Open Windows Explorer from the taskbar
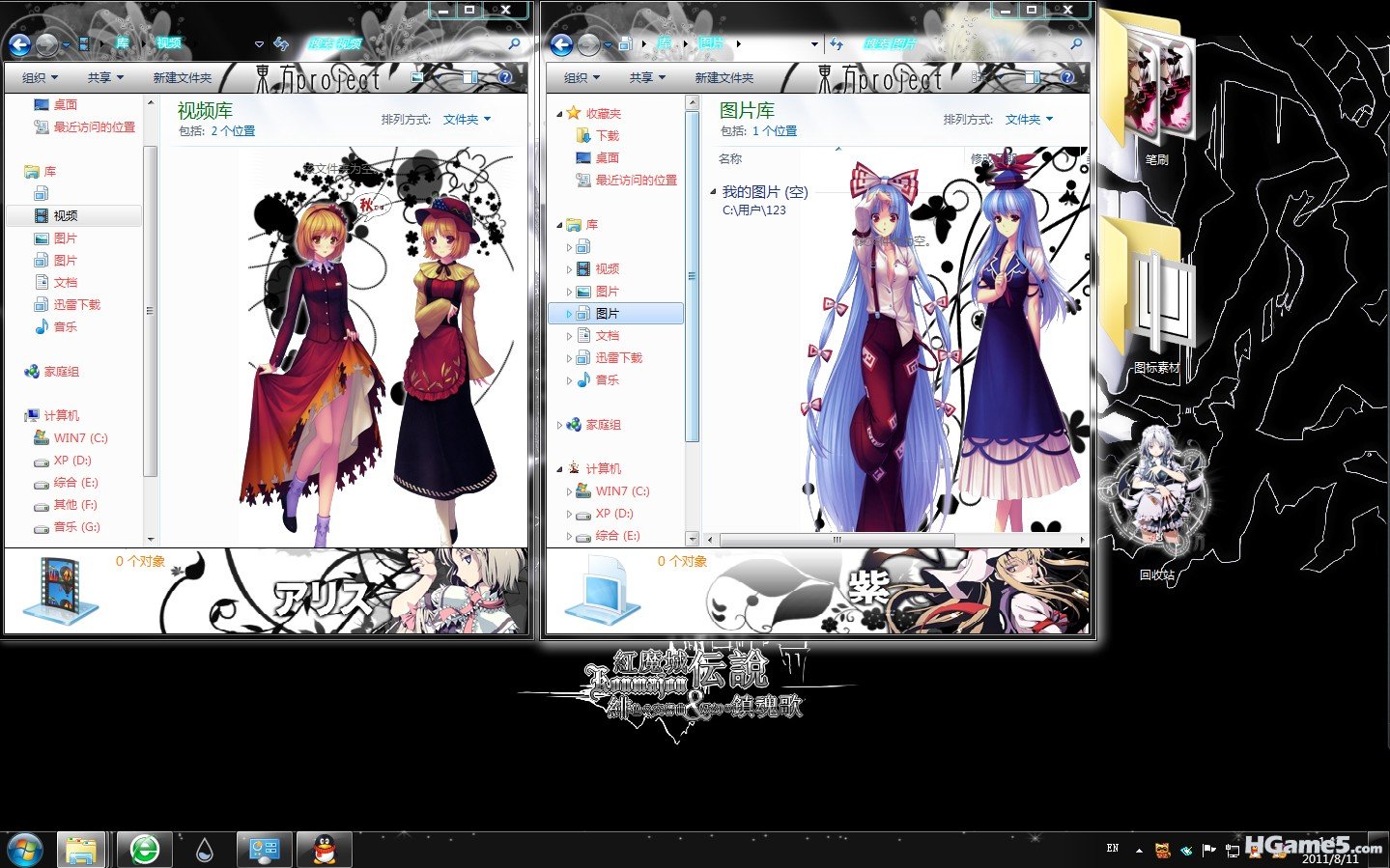Screen dimensions: 1390x868 (81, 850)
